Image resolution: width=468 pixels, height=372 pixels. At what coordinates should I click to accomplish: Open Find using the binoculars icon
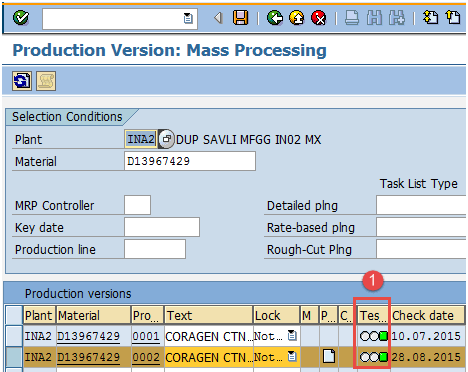374,18
